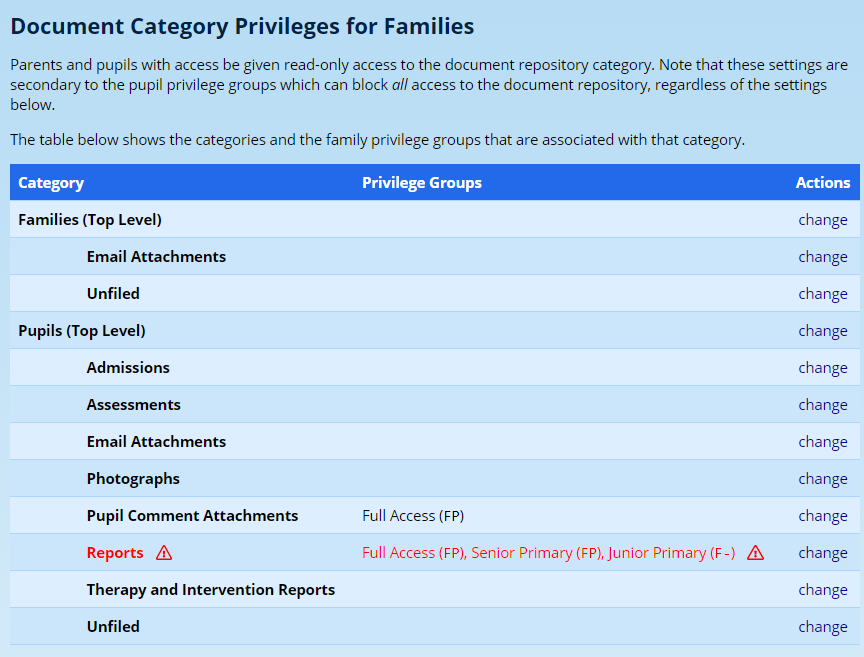Click Category column header
864x657 pixels.
pos(51,183)
